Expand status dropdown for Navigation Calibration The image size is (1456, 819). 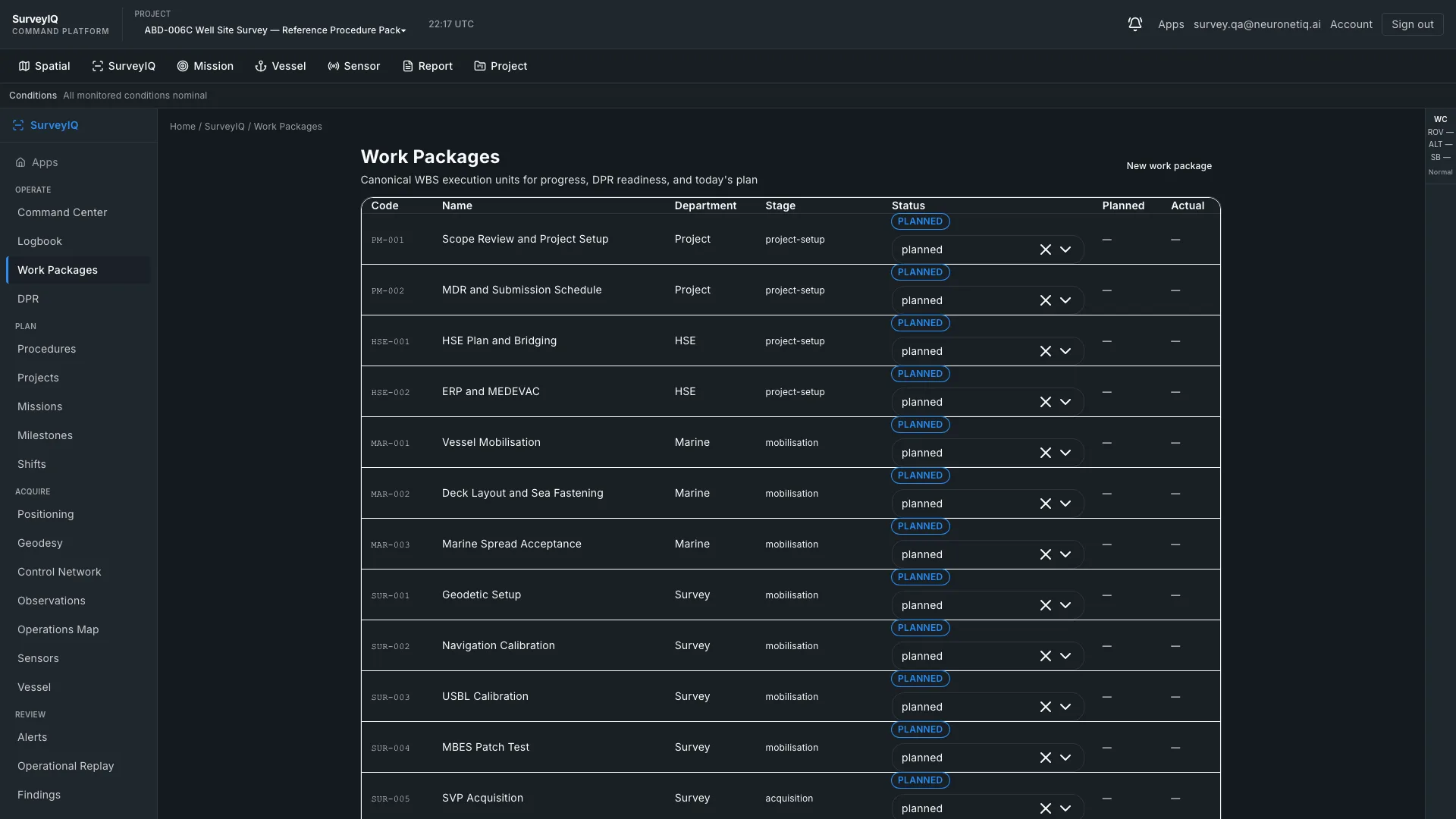click(1065, 656)
